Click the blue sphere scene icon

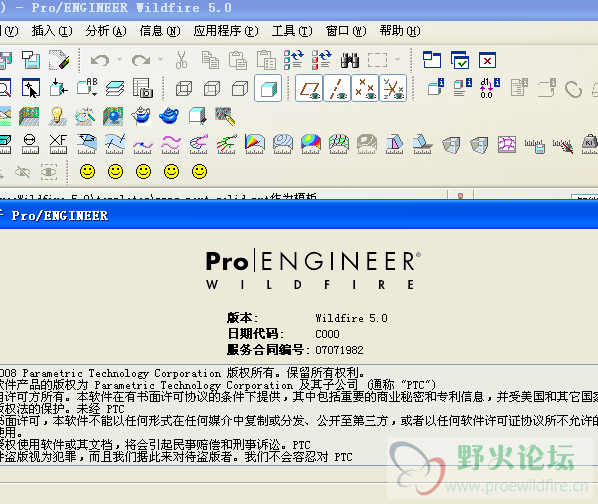113,116
